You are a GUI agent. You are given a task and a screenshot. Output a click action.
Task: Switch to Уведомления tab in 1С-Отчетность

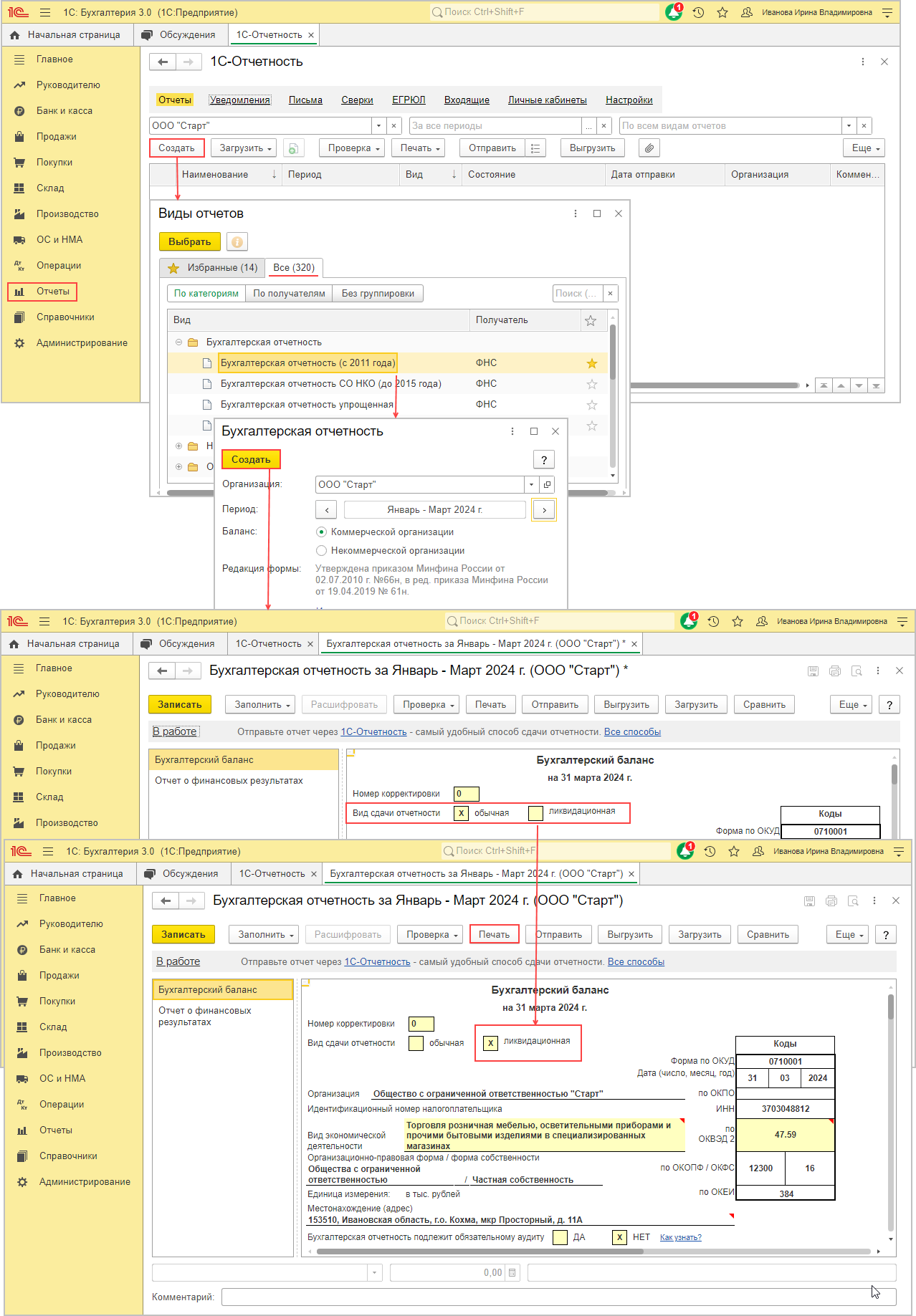(x=240, y=100)
